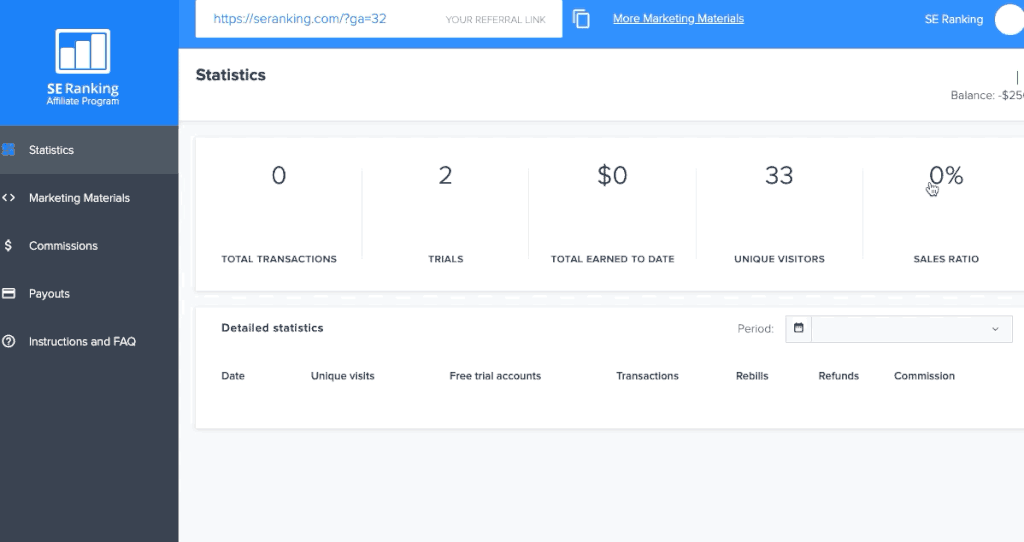Click the Free trial accounts column header
The image size is (1024, 542).
pyautogui.click(x=495, y=376)
